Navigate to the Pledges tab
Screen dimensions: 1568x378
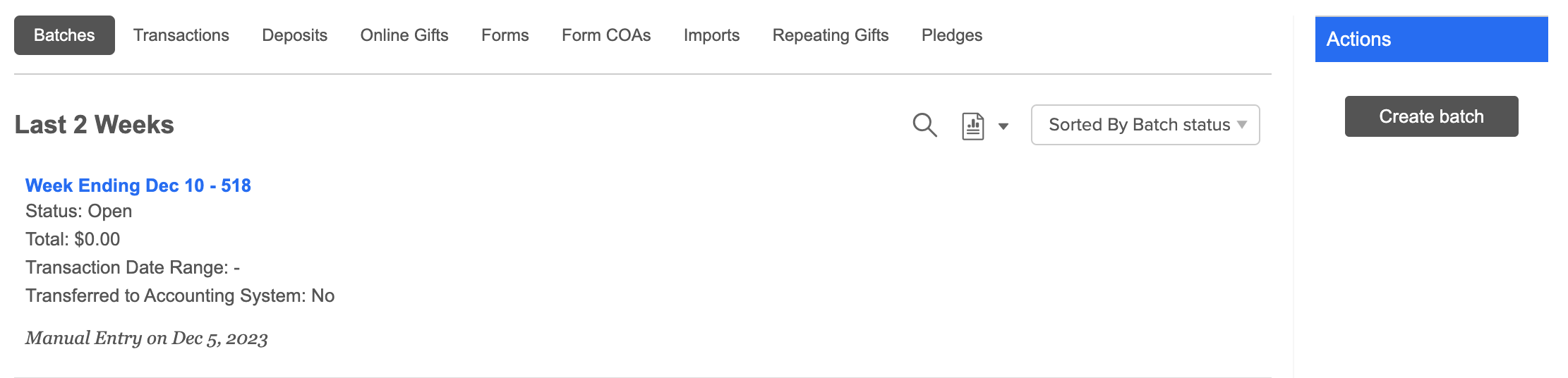pyautogui.click(x=952, y=35)
